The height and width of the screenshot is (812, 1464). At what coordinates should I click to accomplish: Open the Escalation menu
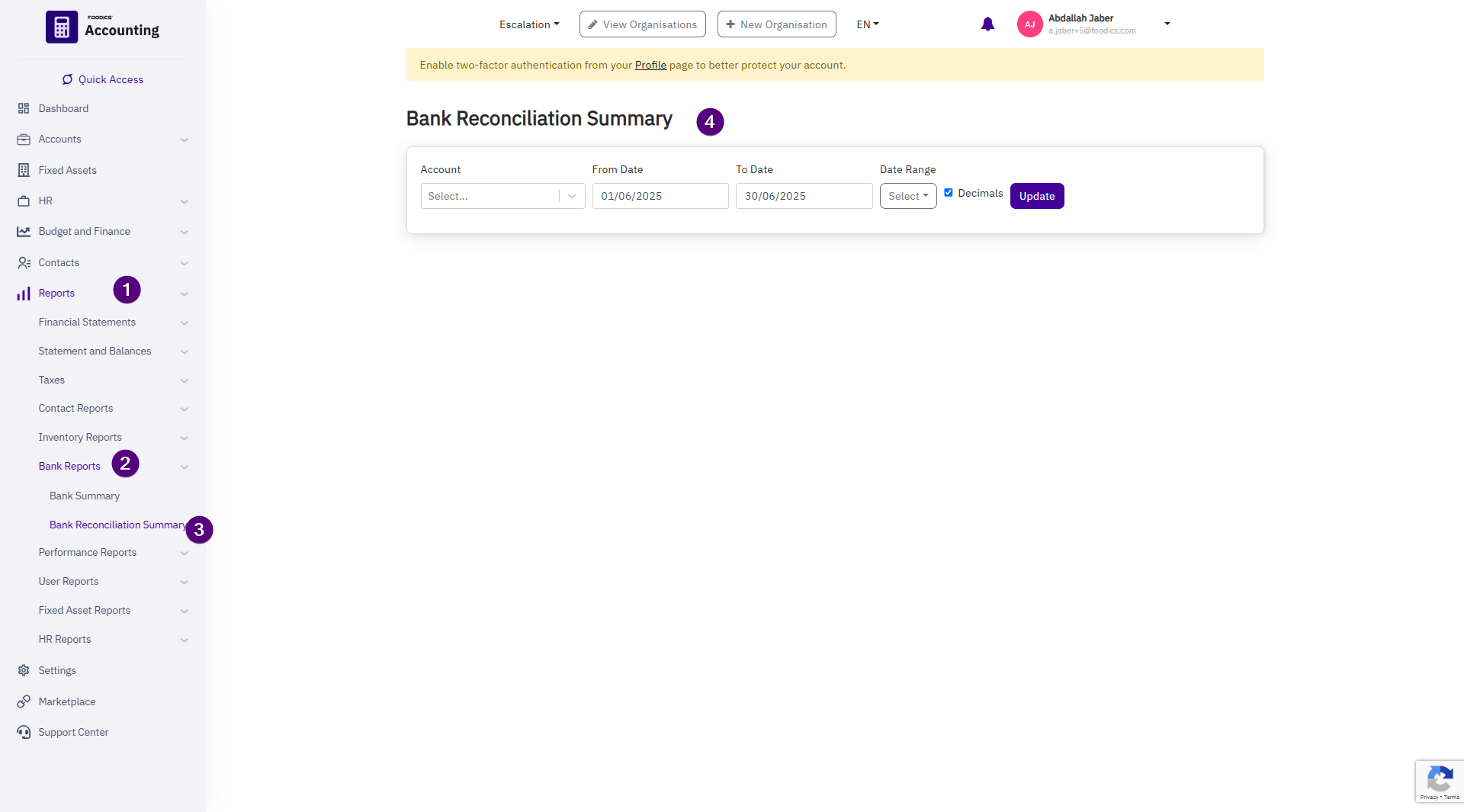[528, 24]
